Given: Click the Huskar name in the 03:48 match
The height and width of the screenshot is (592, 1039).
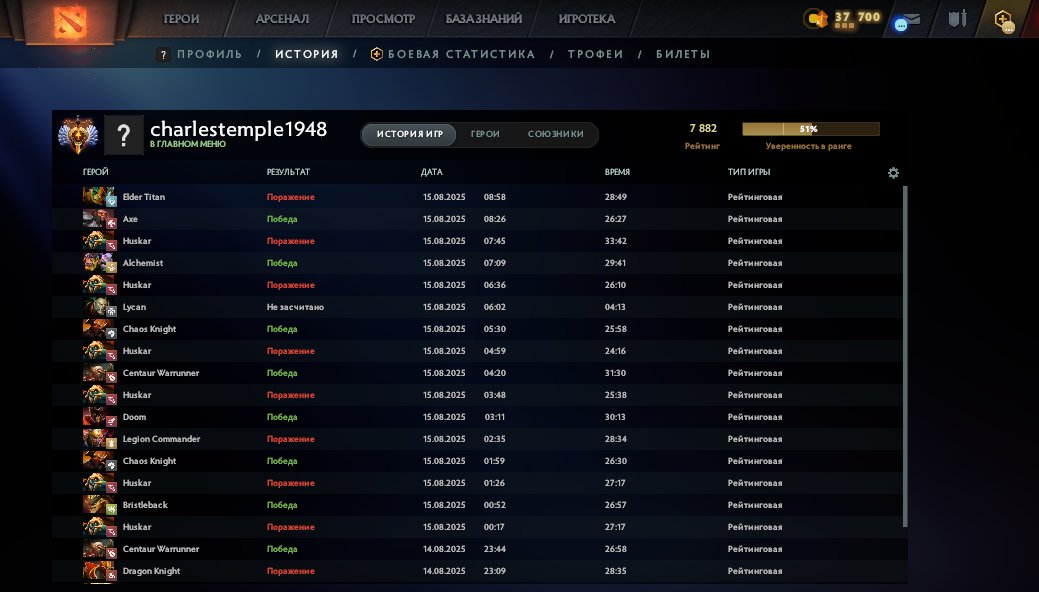Looking at the screenshot, I should click(x=137, y=395).
